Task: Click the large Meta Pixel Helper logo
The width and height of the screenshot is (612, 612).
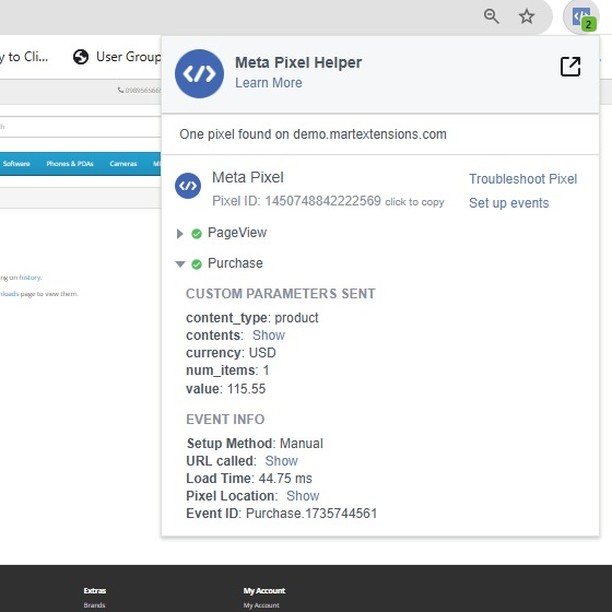Action: coord(199,73)
